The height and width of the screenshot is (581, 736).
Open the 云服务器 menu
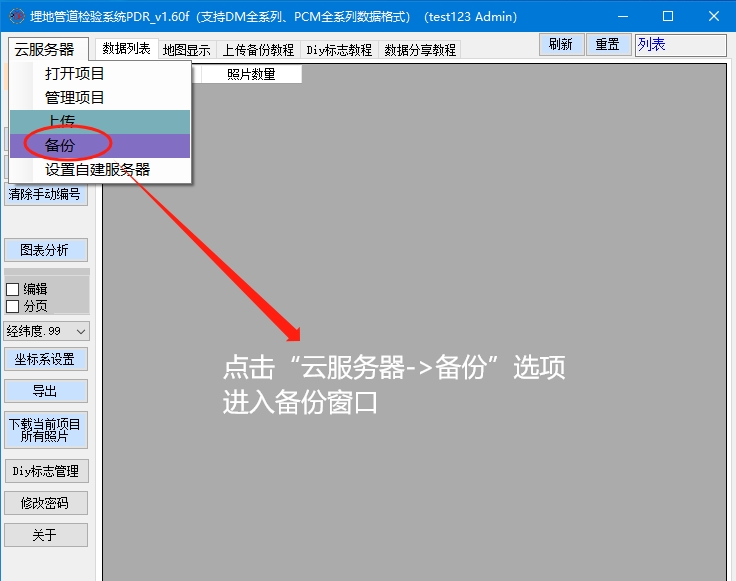(46, 49)
